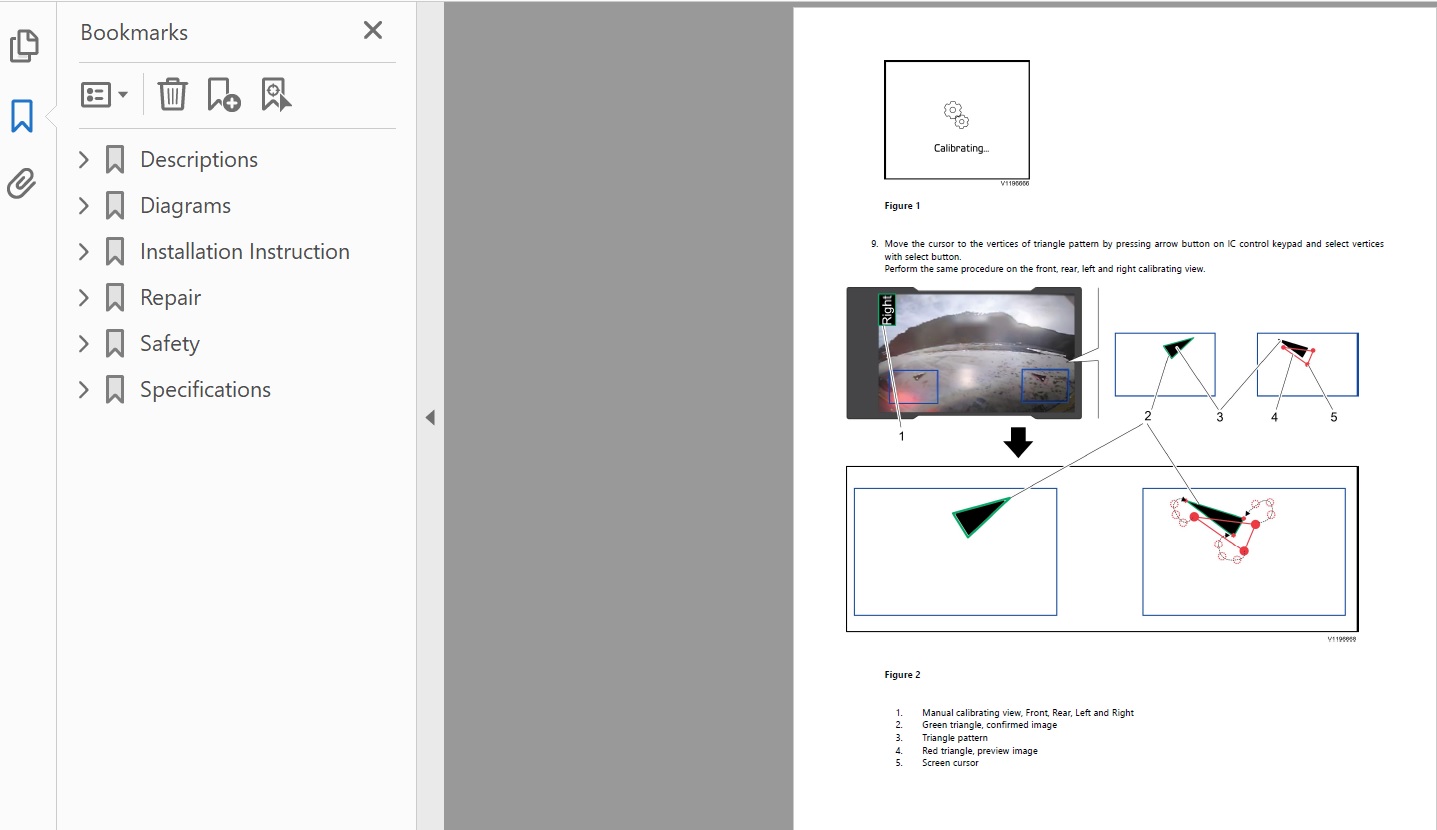Open the bookmark options dropdown menu
The height and width of the screenshot is (830, 1437).
(x=104, y=95)
